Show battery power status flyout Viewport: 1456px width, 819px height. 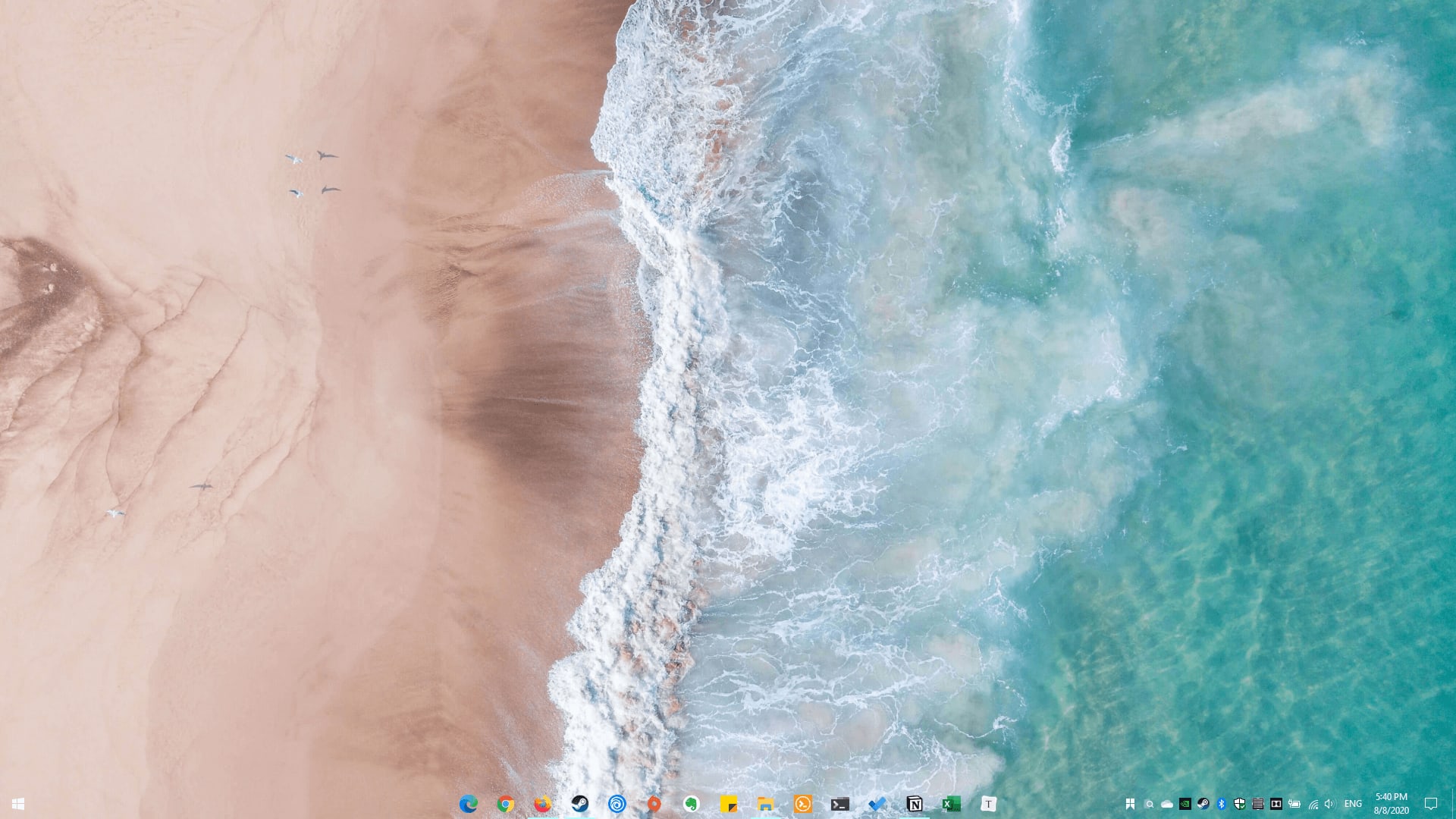coord(1294,804)
